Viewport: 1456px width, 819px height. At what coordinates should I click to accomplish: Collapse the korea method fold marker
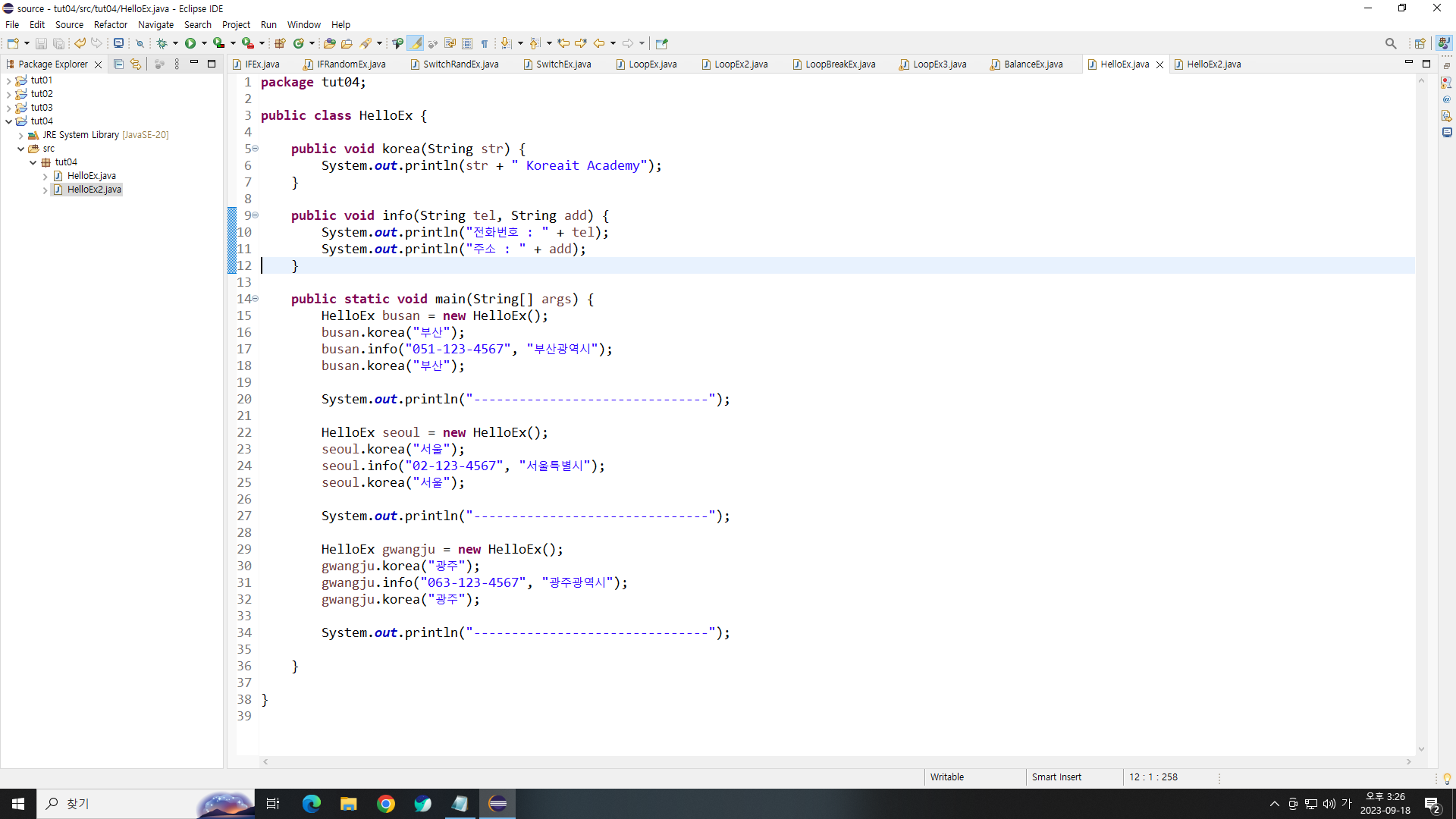(x=256, y=149)
